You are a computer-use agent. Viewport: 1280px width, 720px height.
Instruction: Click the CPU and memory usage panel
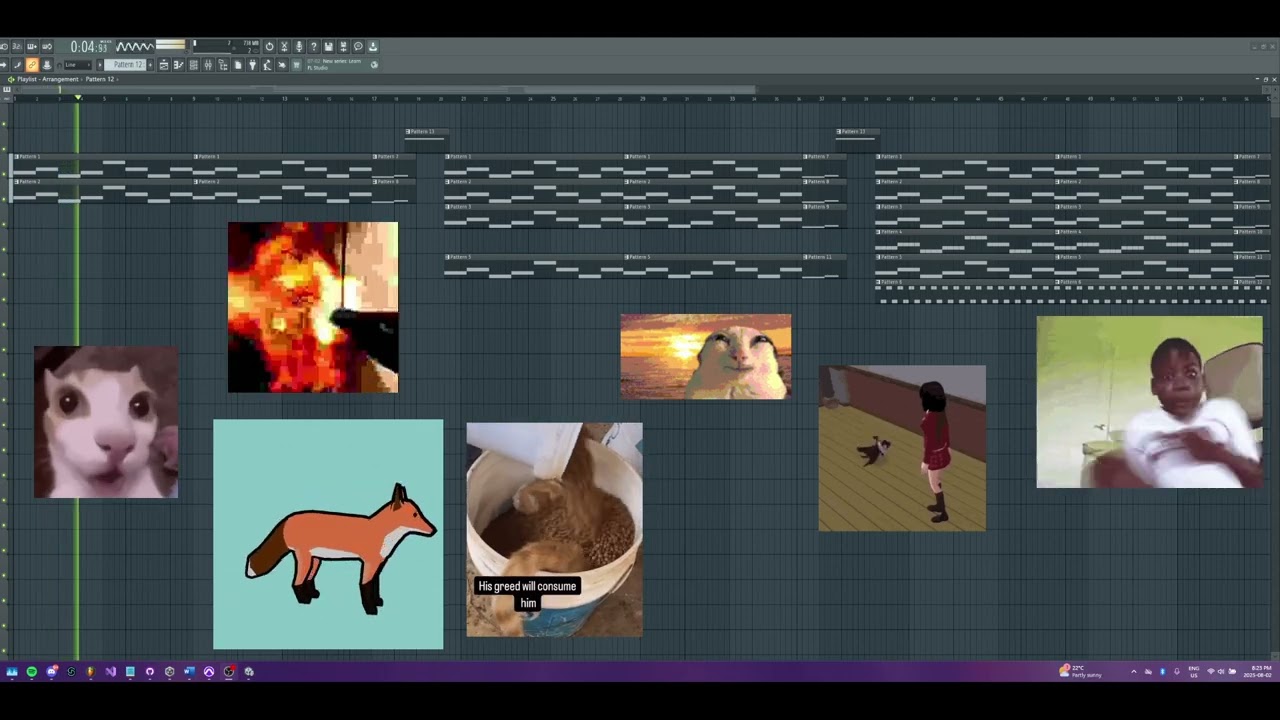point(226,46)
